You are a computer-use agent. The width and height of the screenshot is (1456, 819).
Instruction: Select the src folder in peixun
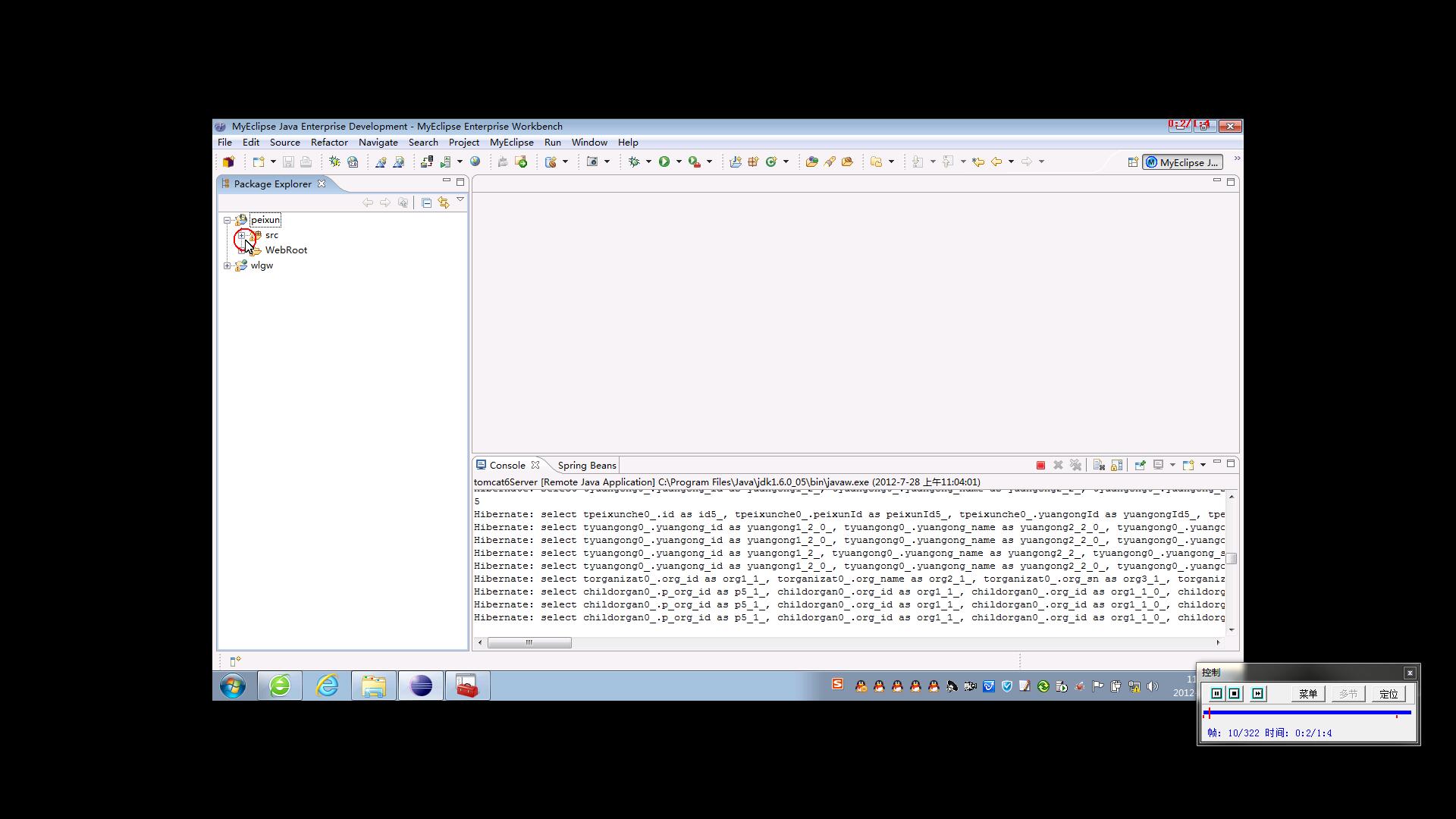[271, 235]
